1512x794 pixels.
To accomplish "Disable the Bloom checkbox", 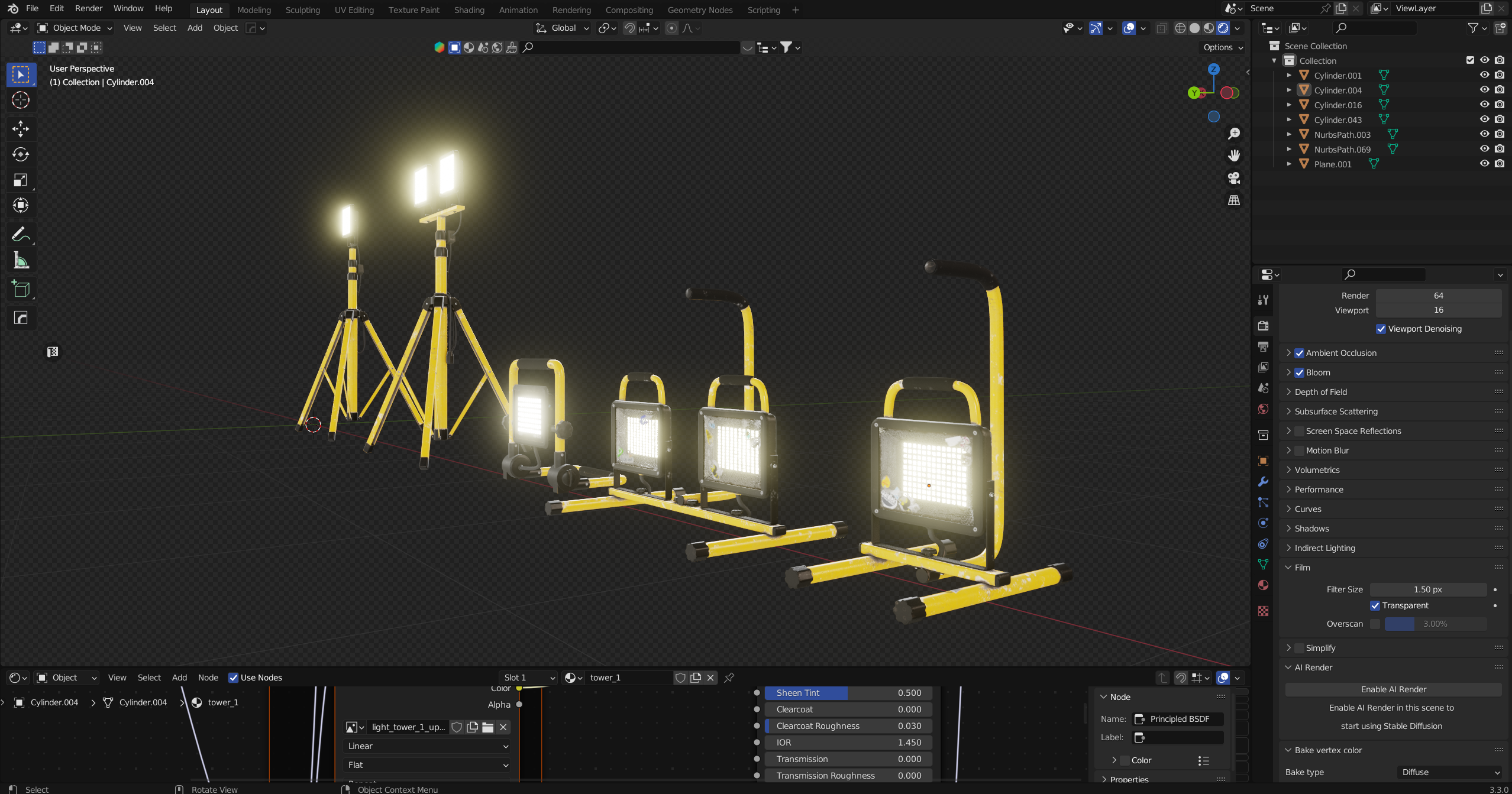I will click(x=1300, y=372).
